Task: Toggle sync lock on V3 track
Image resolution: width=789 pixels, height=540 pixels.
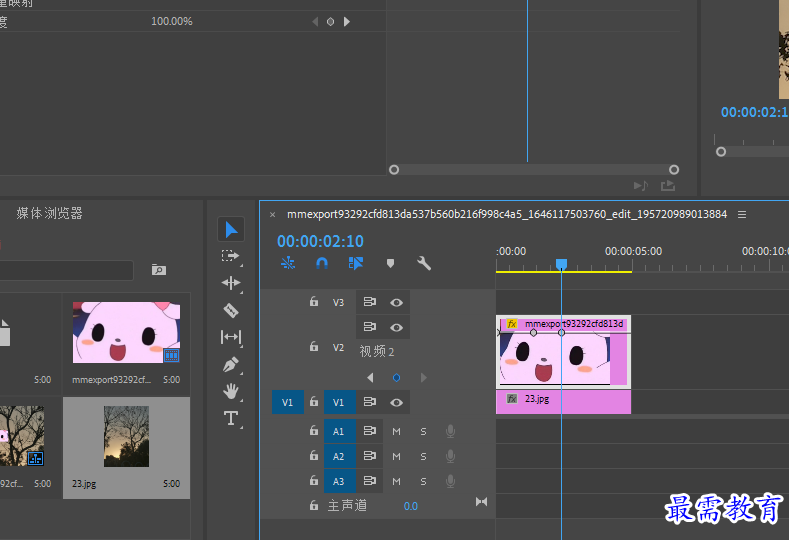Action: click(x=370, y=302)
